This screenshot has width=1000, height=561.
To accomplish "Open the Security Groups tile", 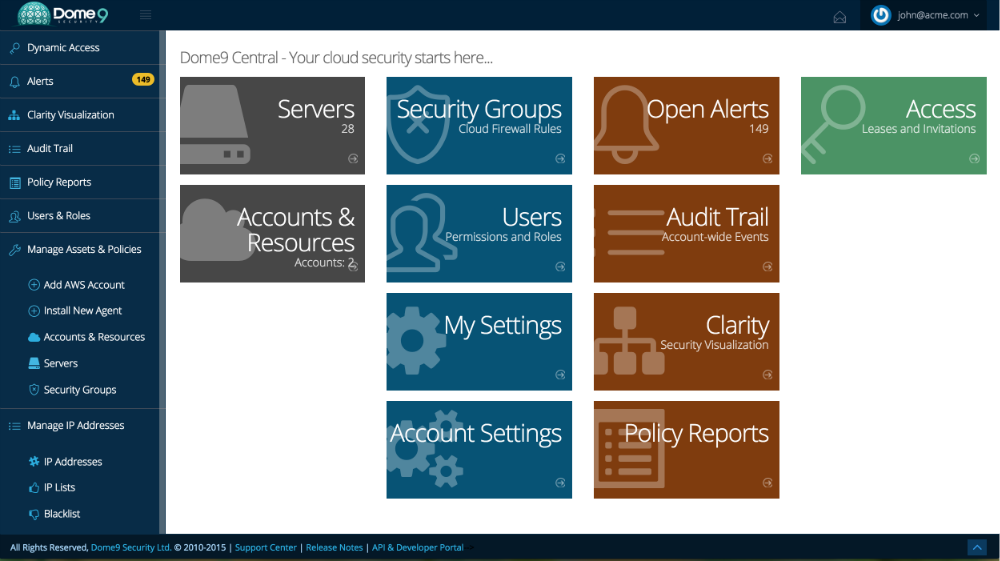I will point(479,126).
